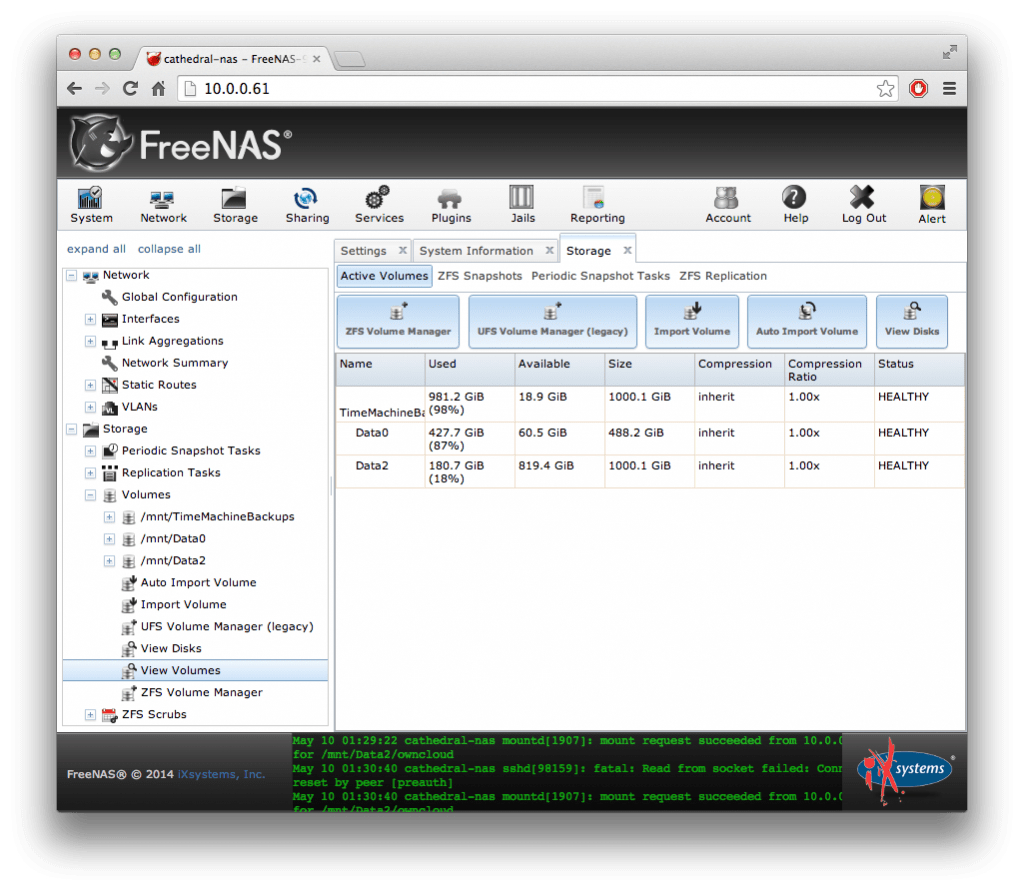Click the collapse all link
Screen dimensions: 1024x891
[169, 249]
